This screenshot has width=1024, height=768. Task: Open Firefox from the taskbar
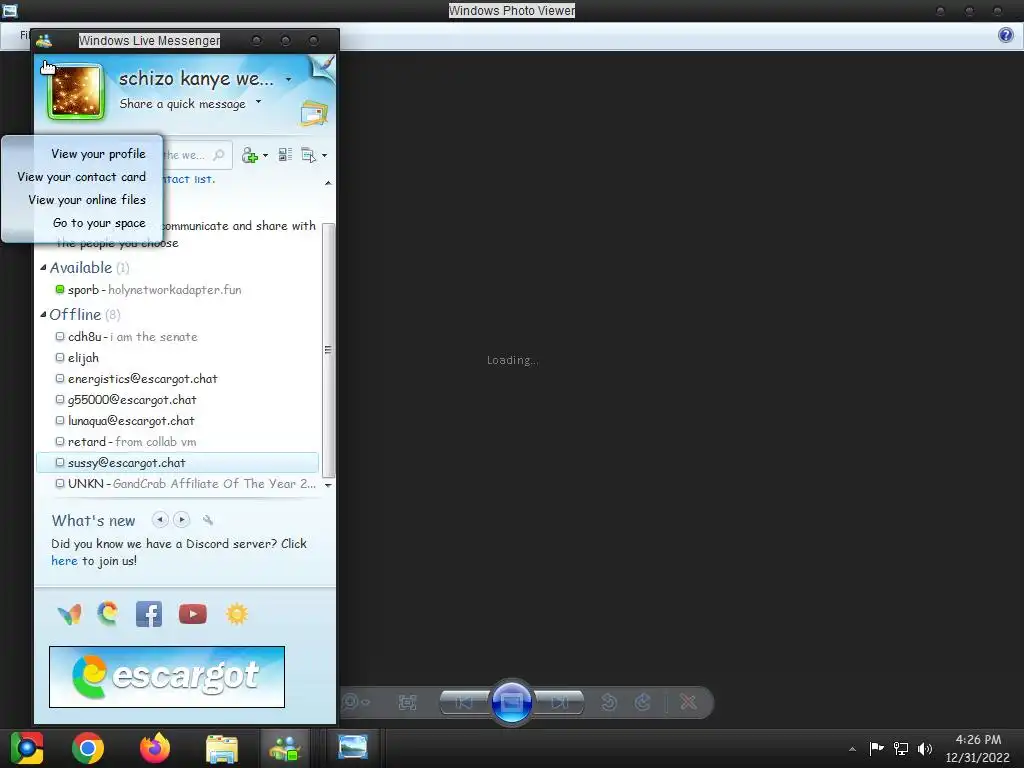tap(155, 748)
